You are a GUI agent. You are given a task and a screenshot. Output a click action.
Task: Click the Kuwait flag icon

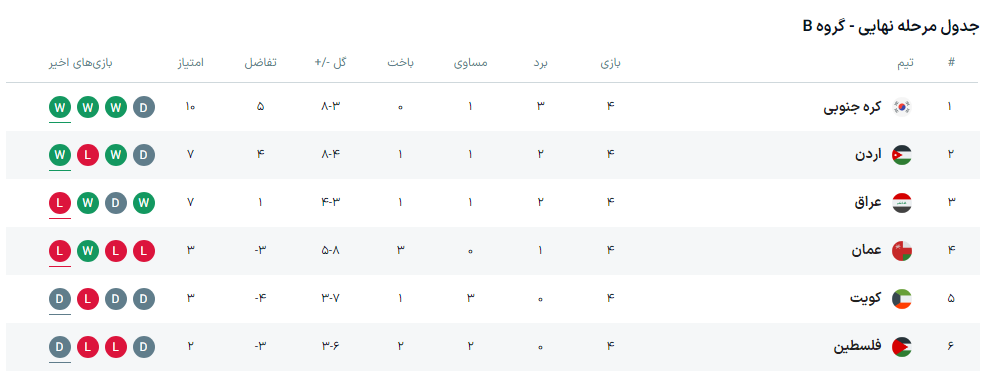[x=902, y=299]
